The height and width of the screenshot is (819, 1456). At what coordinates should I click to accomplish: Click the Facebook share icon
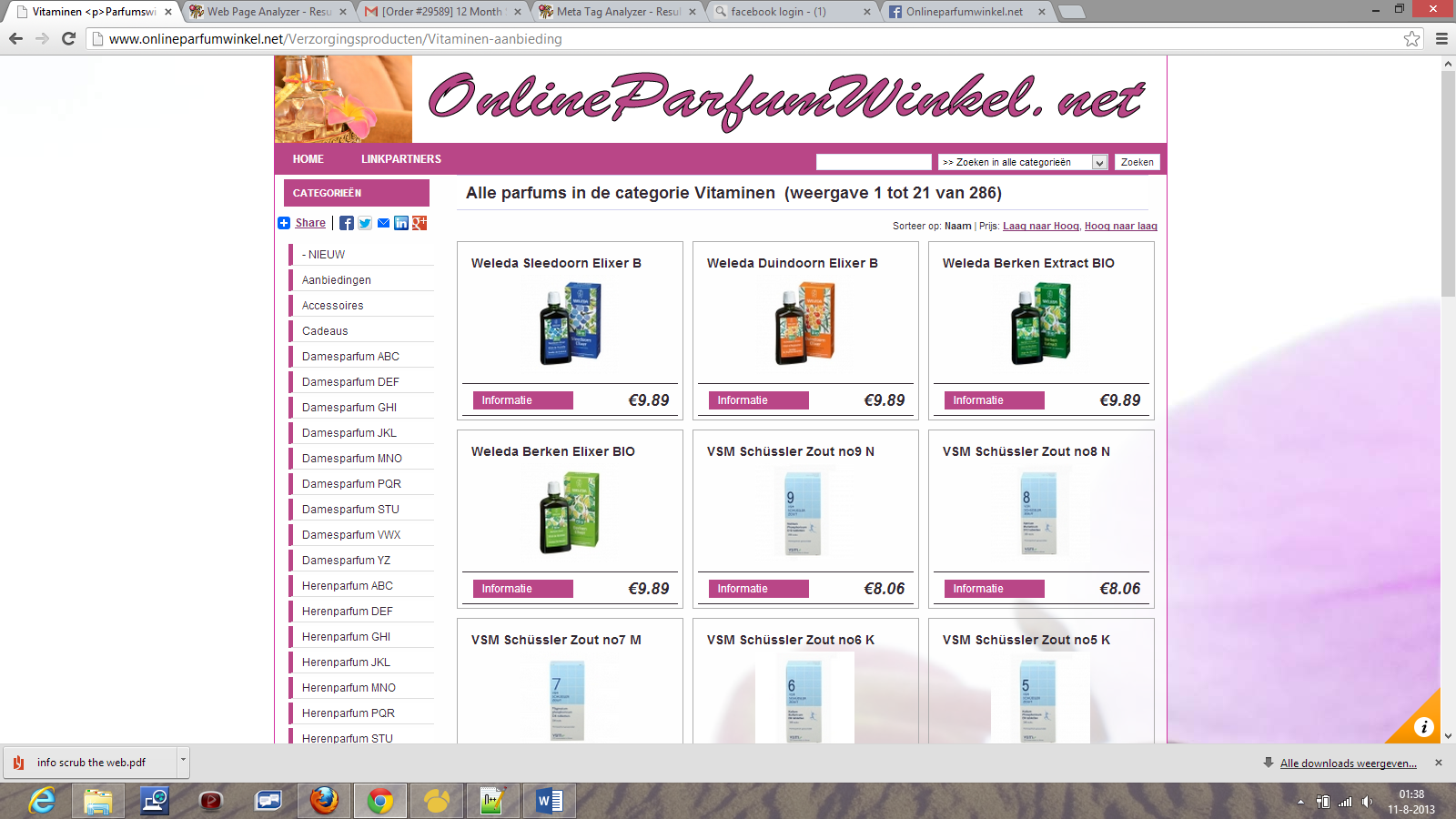pos(347,223)
